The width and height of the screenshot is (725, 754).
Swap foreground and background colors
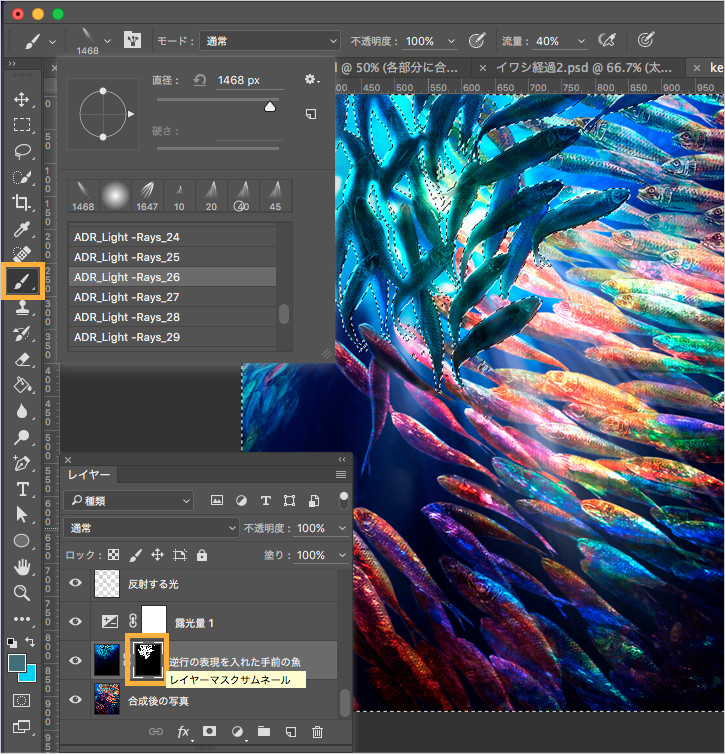30,641
